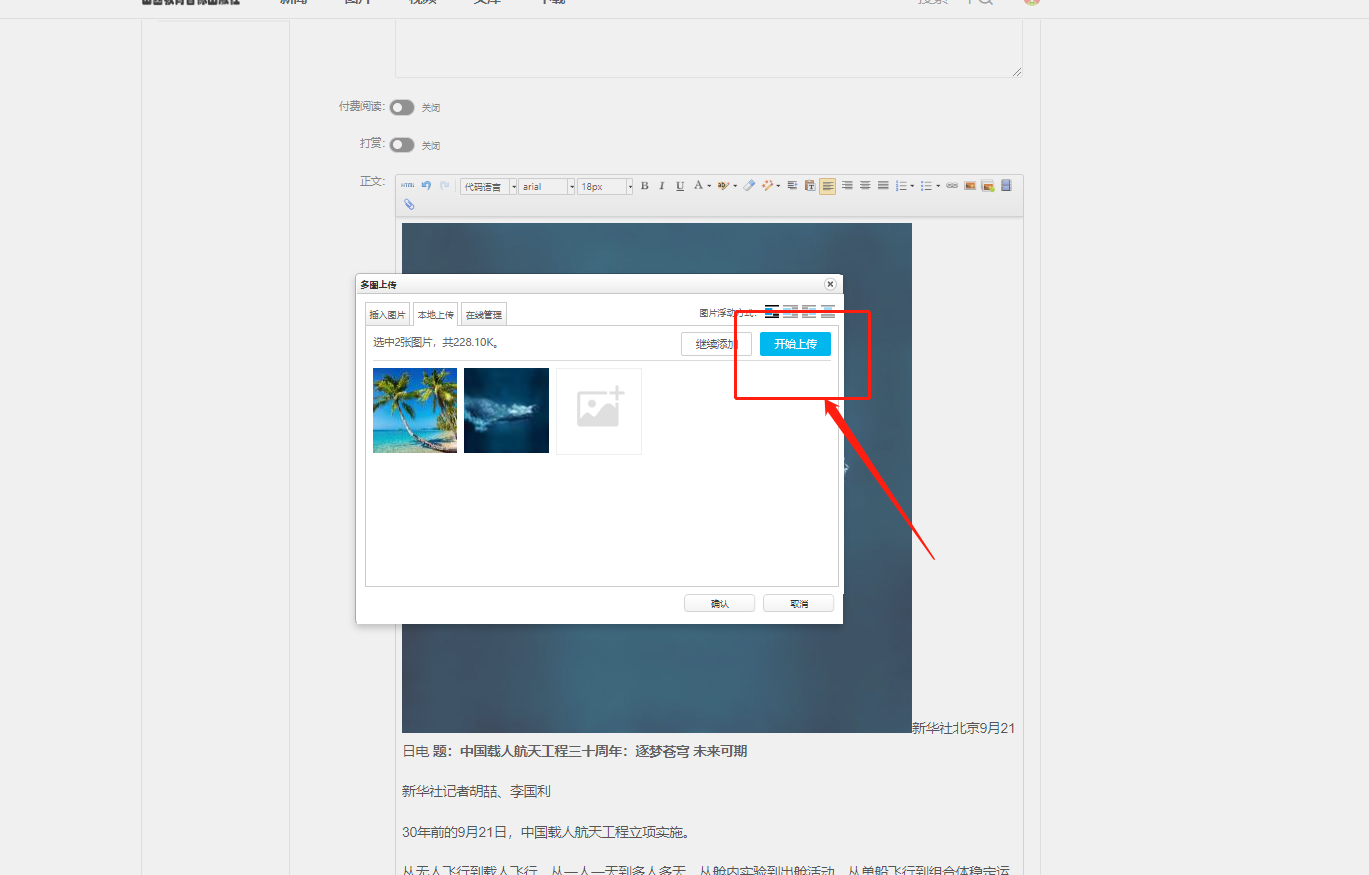Align text left in editor
The width and height of the screenshot is (1369, 875).
[828, 186]
